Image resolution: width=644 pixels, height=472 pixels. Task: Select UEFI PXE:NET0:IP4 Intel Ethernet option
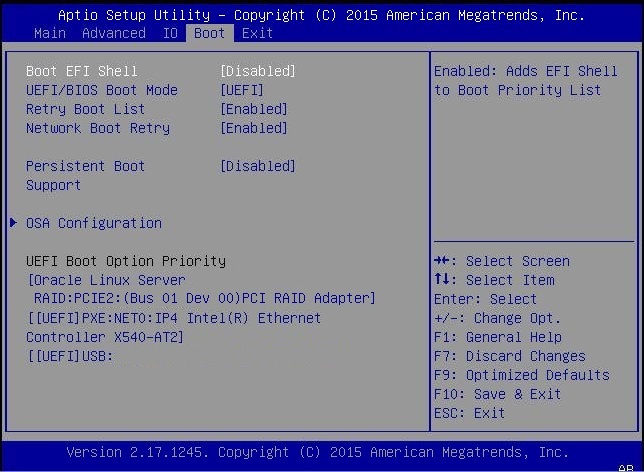coord(174,318)
